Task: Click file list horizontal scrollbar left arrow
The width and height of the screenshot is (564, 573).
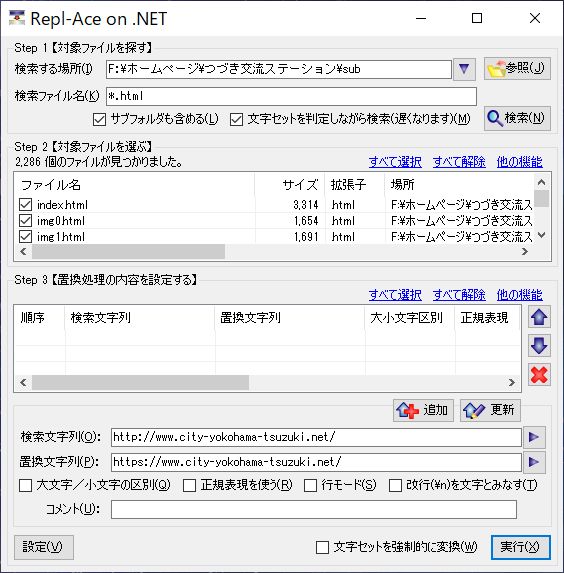Action: point(23,251)
